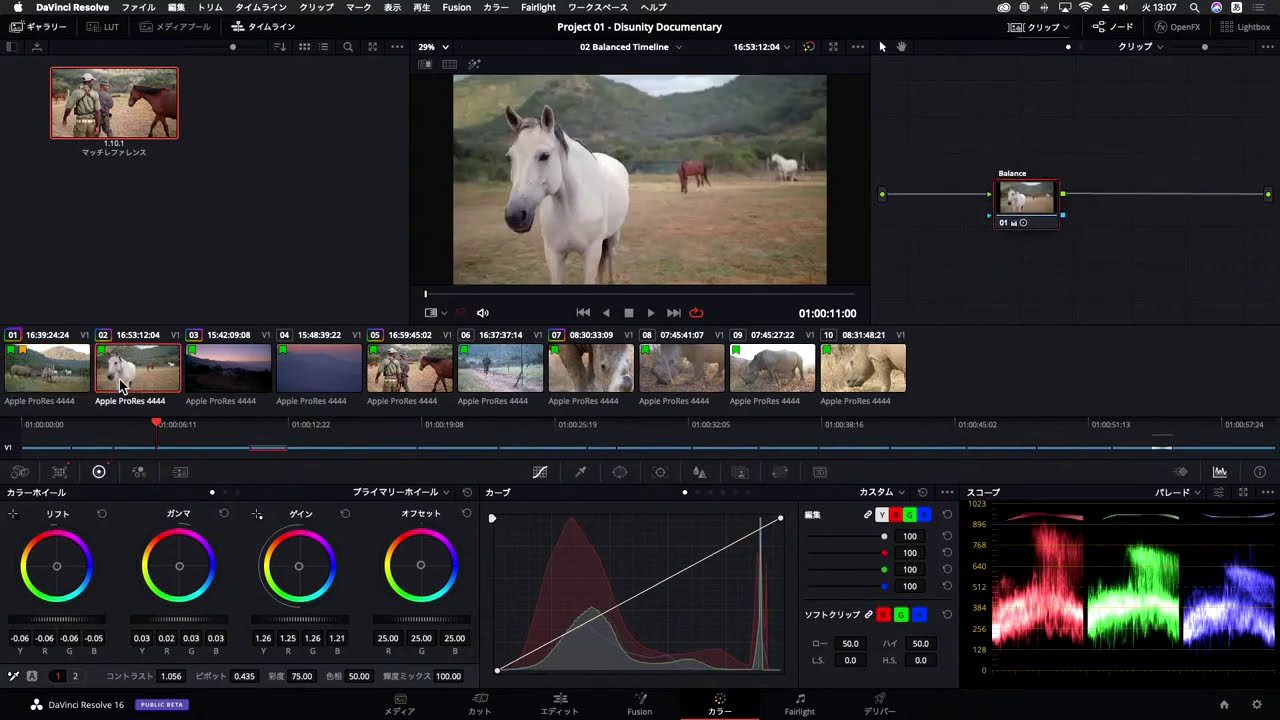Open the gallery search
1280x720 pixels.
coord(348,47)
